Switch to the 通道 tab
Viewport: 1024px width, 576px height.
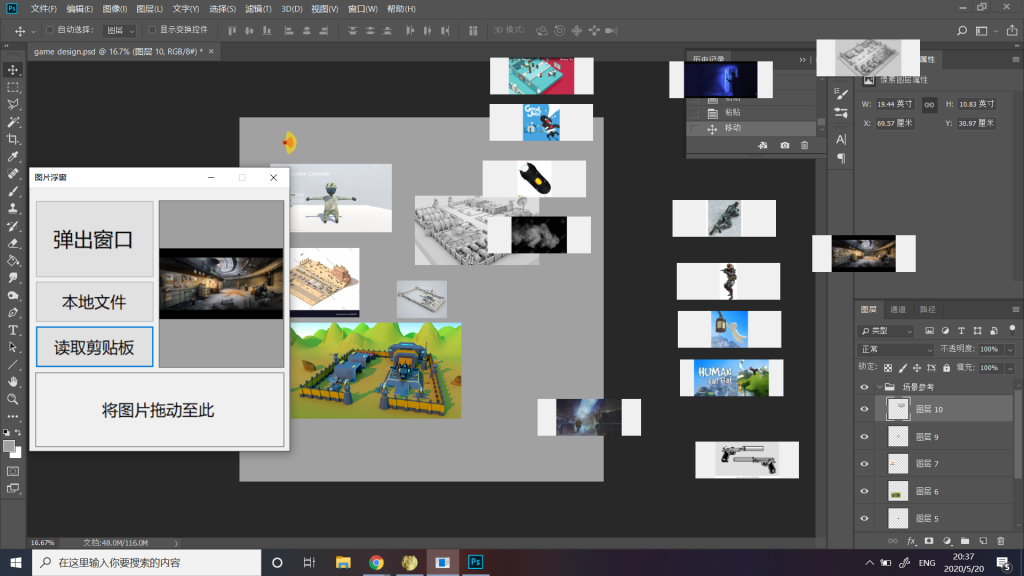898,310
